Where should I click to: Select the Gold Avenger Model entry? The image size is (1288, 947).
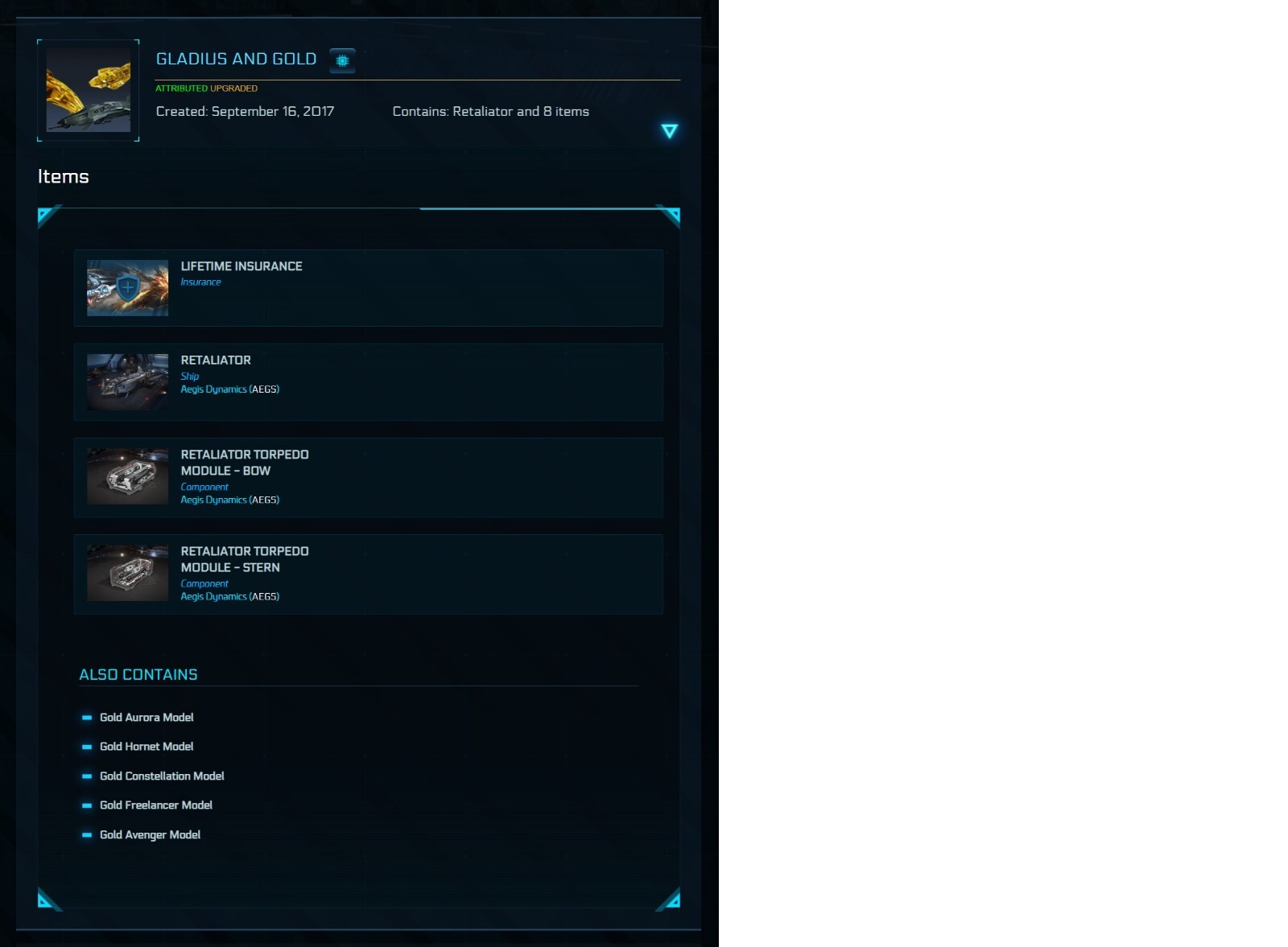pos(150,835)
